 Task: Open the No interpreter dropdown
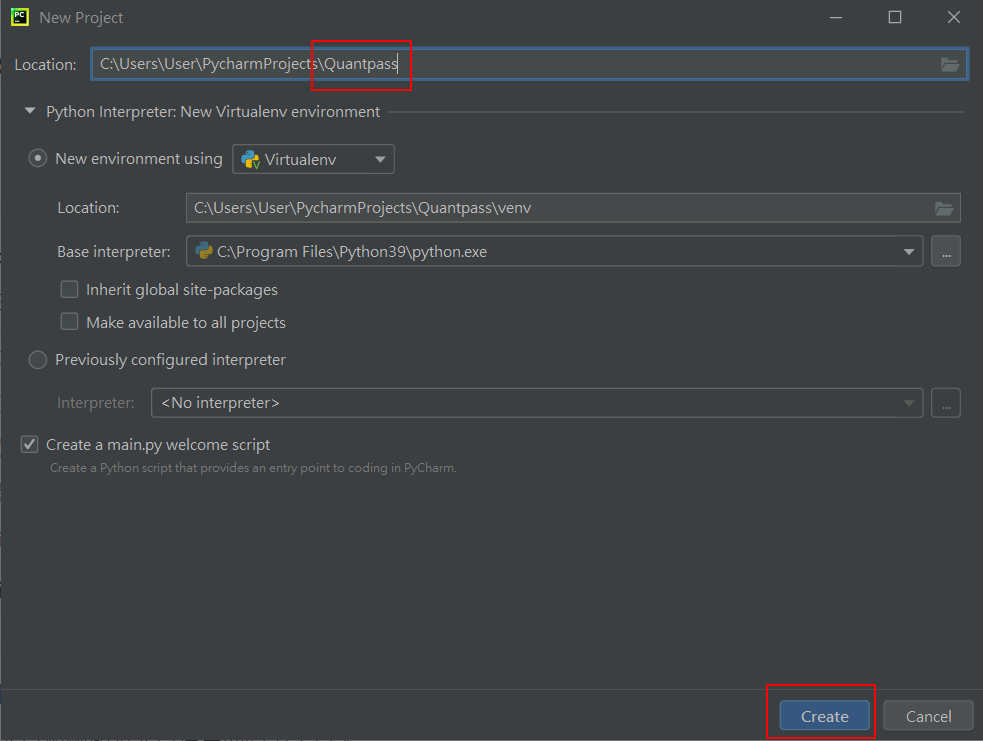pyautogui.click(x=537, y=402)
